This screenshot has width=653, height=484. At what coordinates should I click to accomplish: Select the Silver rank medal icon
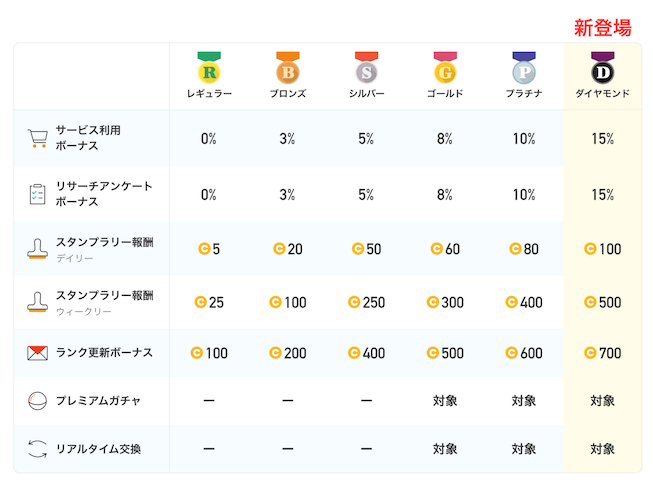pos(366,68)
